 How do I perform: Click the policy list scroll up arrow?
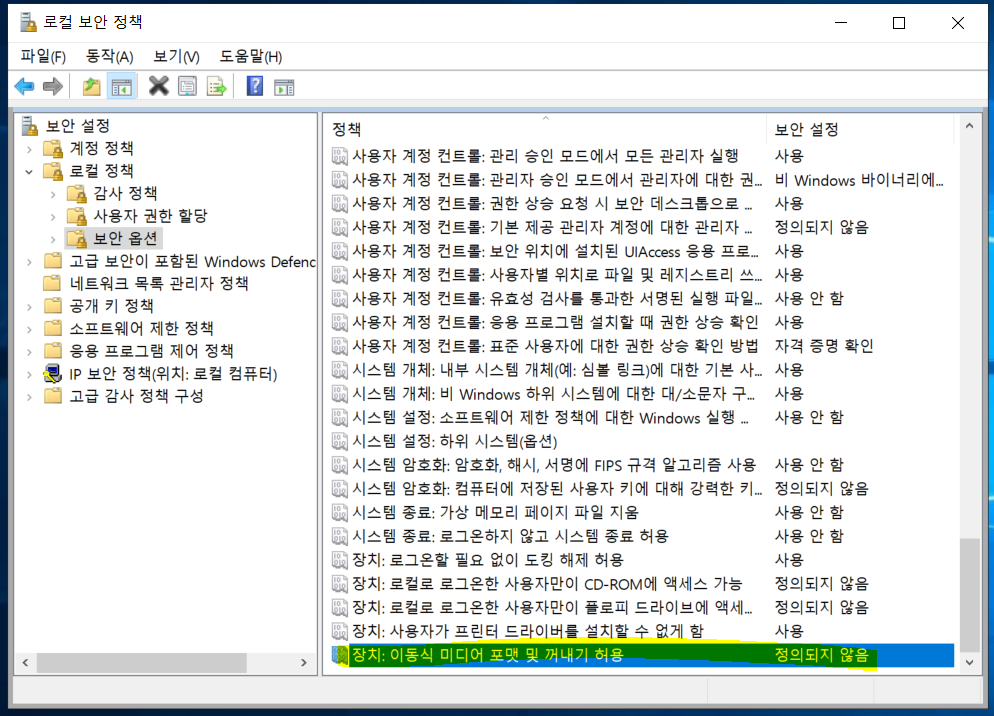[x=969, y=126]
